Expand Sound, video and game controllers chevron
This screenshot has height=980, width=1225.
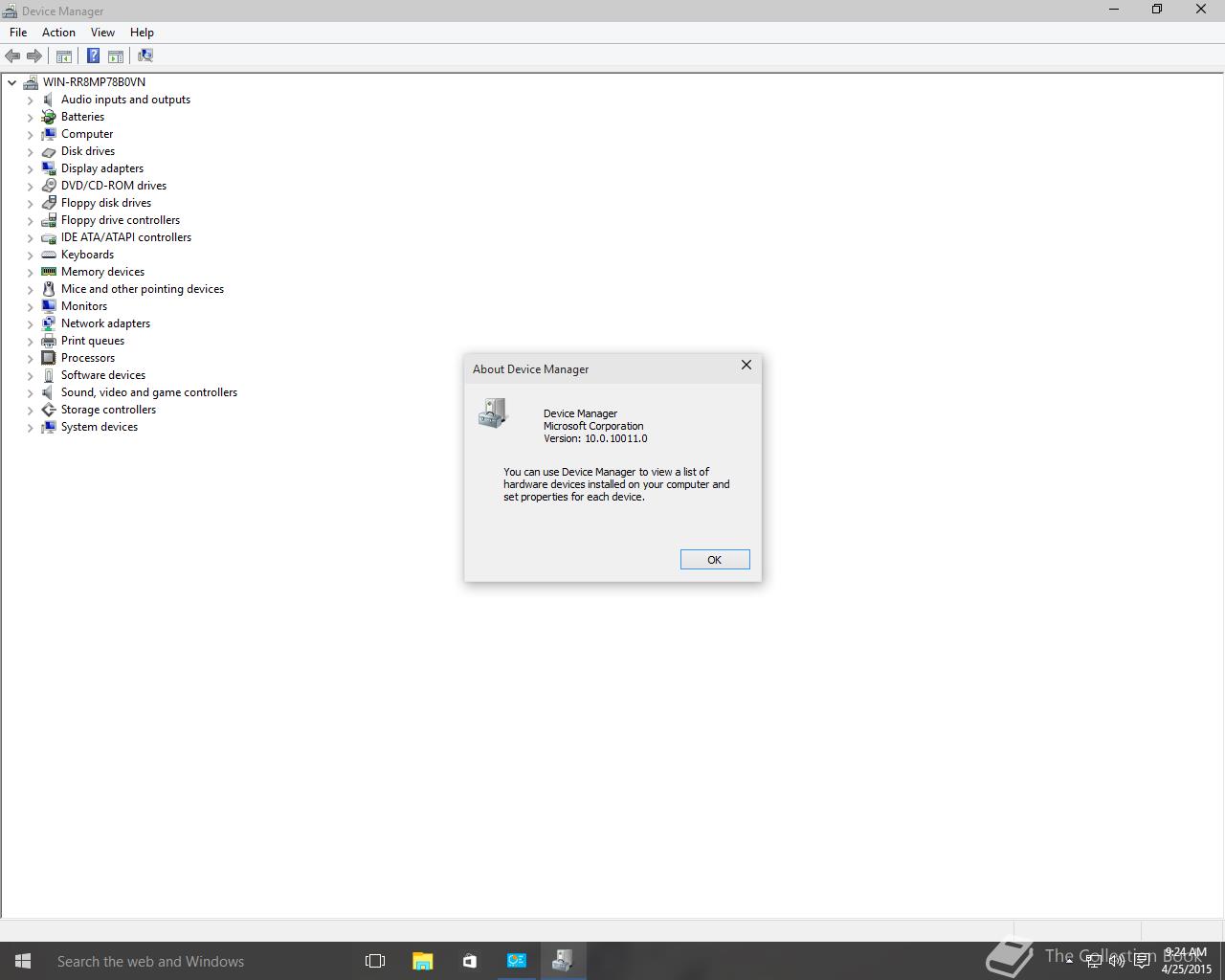30,392
